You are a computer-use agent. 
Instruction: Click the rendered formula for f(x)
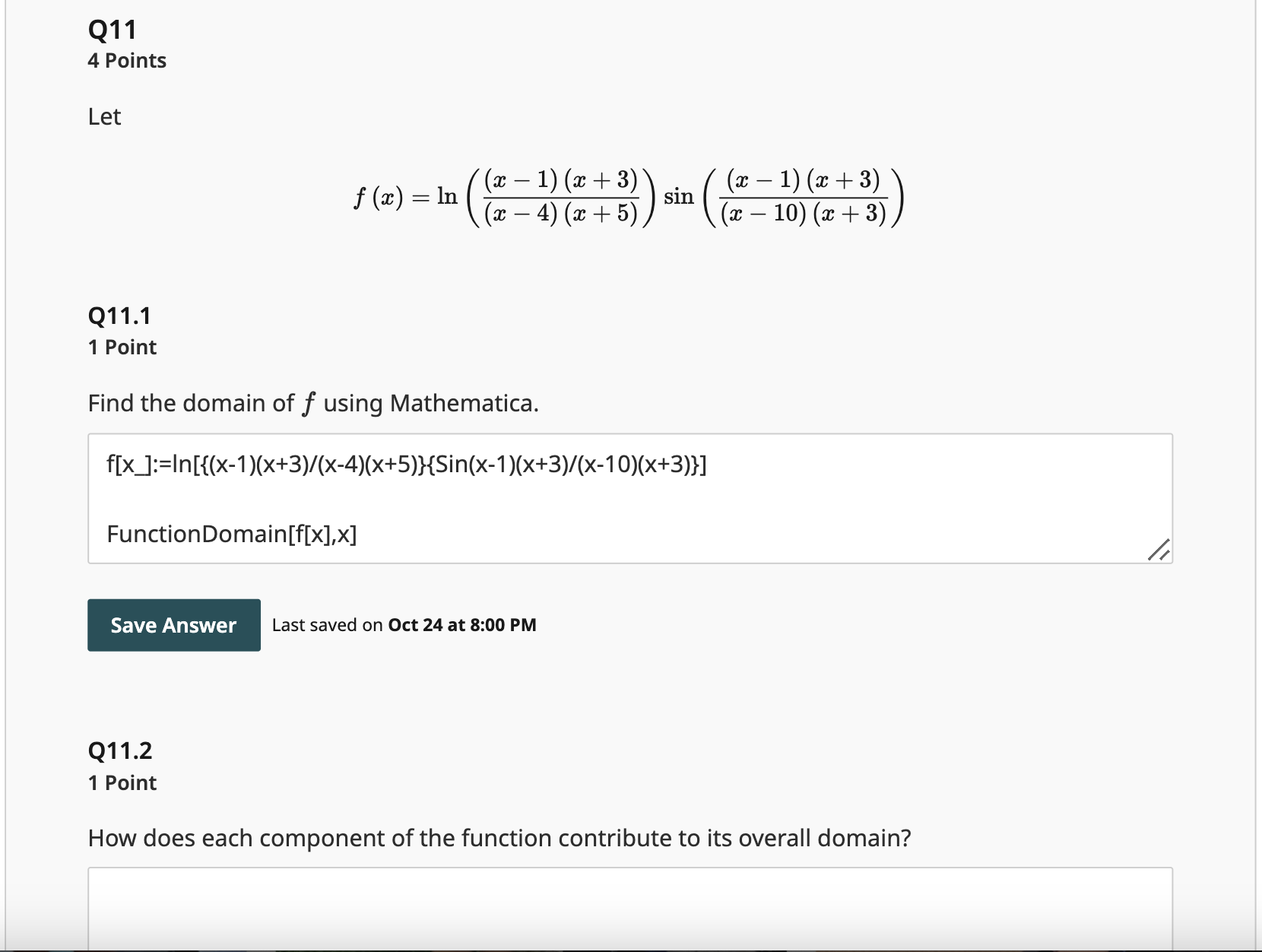pos(627,196)
